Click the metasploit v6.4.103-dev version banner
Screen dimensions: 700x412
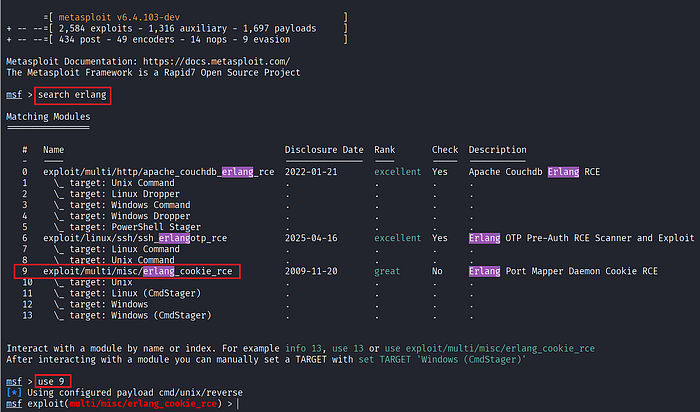(119, 17)
